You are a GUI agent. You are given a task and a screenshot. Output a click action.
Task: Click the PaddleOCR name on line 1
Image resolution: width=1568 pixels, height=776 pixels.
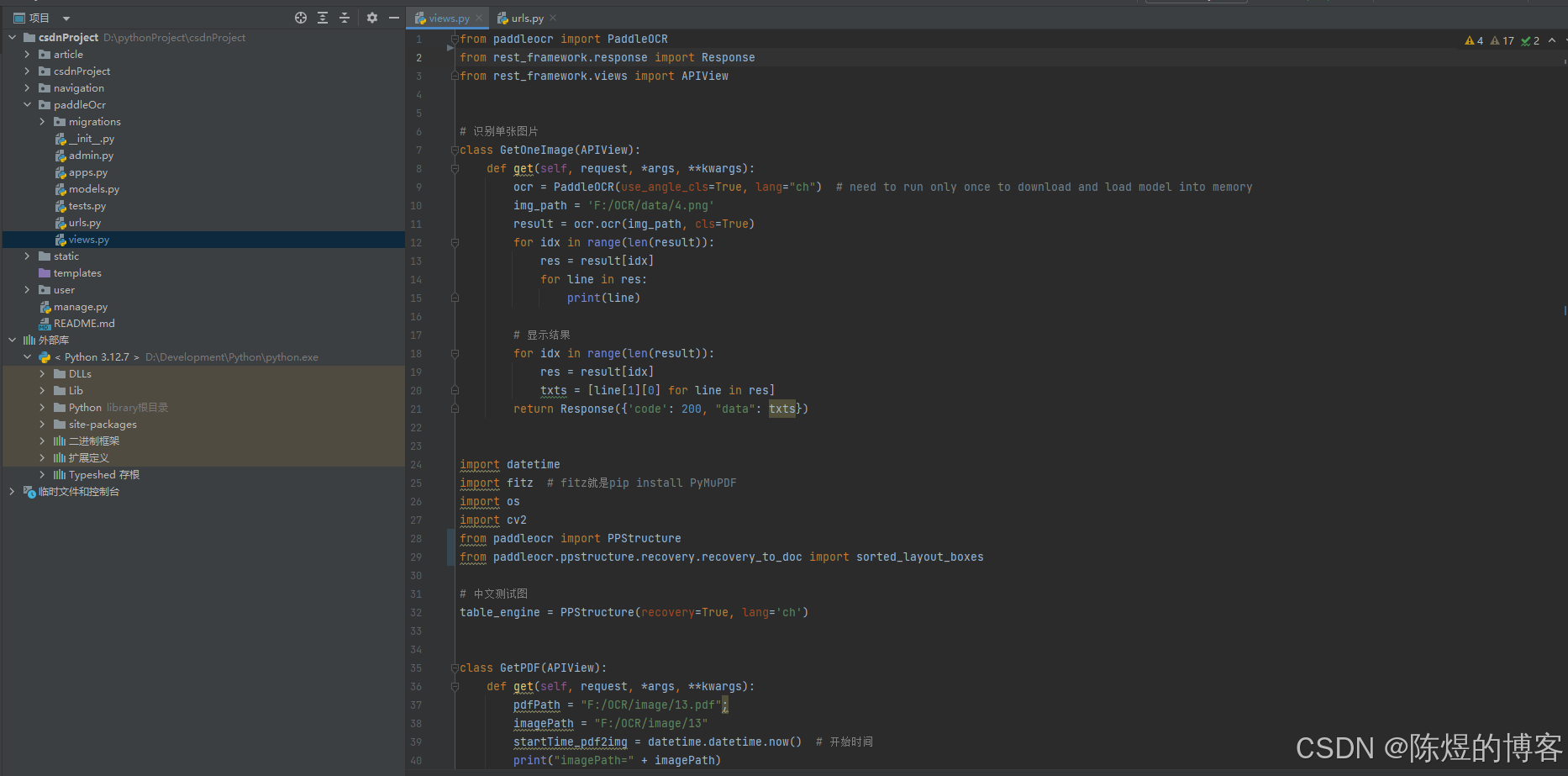(x=638, y=39)
